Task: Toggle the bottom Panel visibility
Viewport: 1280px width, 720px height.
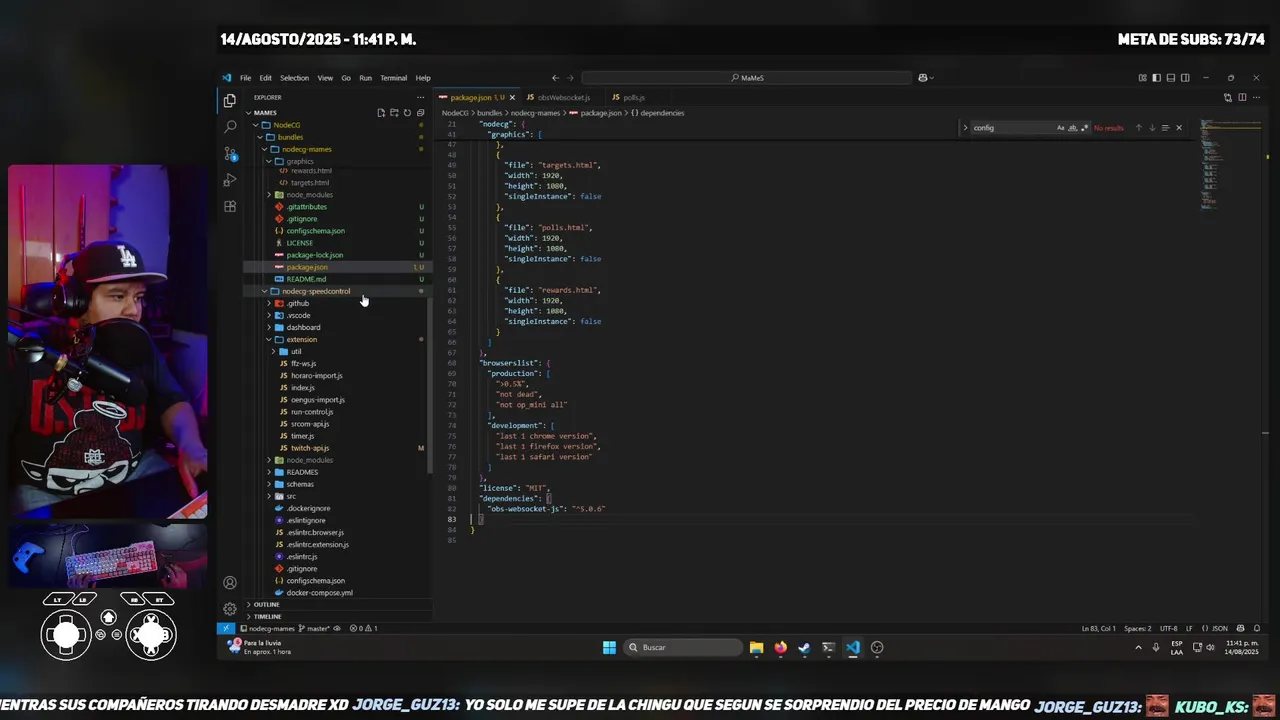Action: point(1171,78)
